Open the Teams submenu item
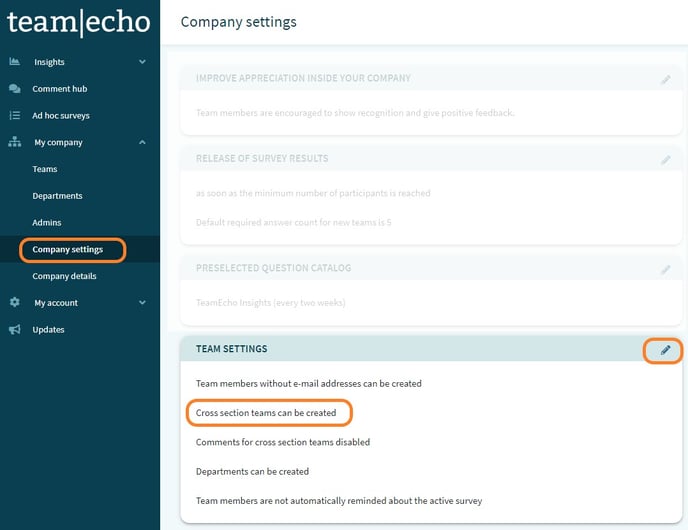This screenshot has height=530, width=688. 45,170
